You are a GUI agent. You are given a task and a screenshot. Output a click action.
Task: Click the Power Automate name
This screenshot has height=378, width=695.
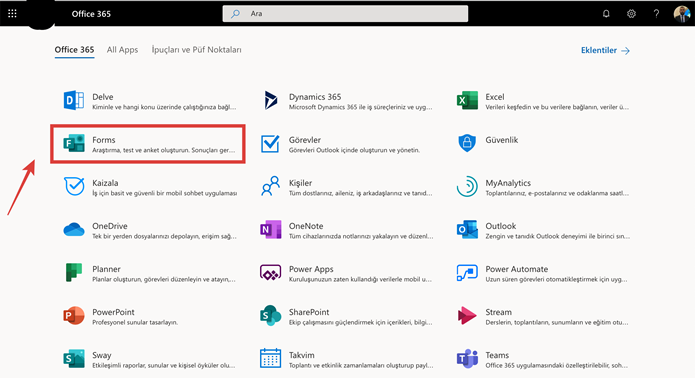pos(517,269)
